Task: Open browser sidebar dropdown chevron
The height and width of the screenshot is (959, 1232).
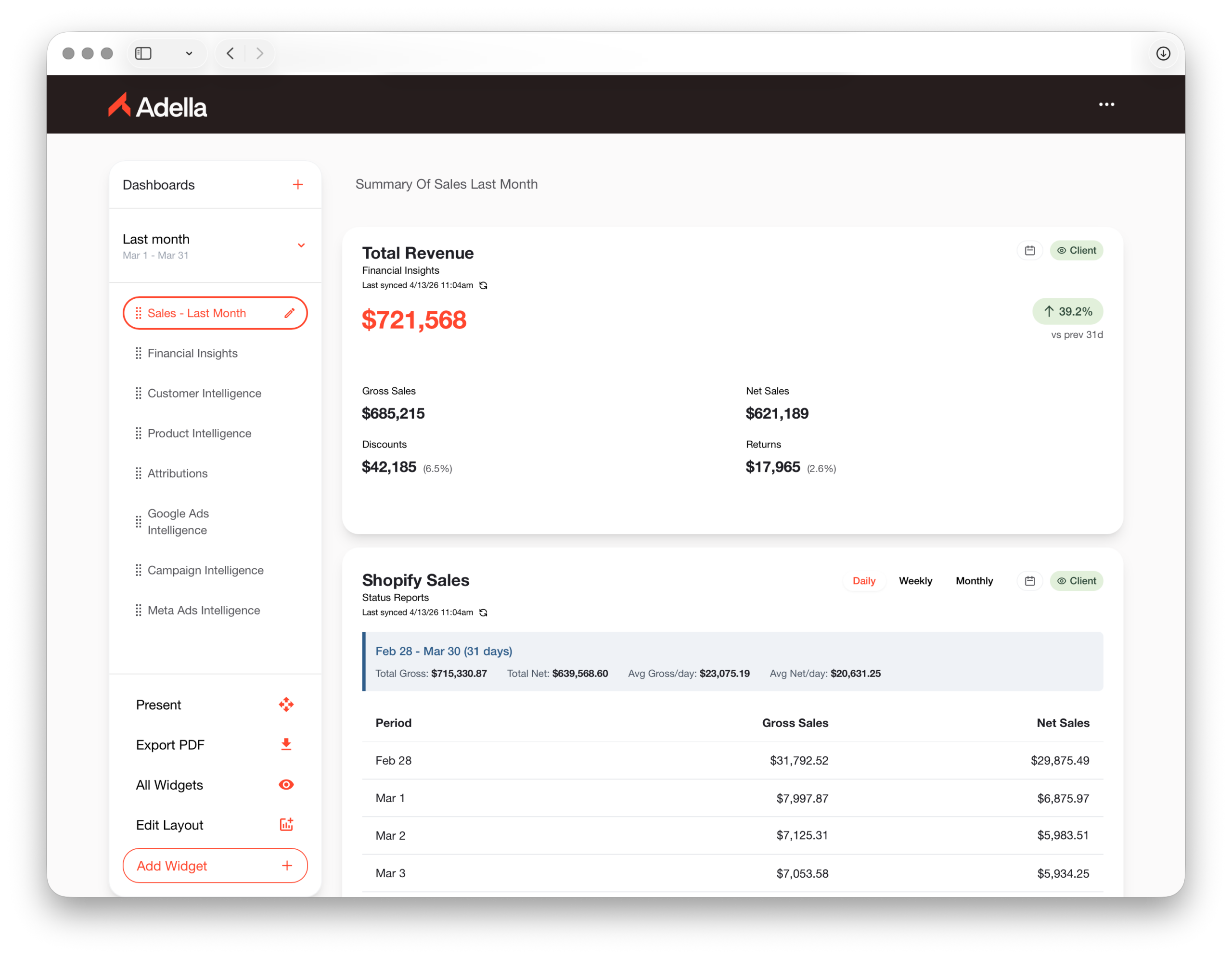Action: 189,53
